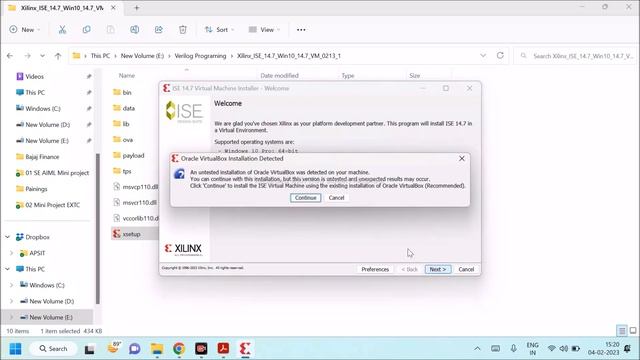Screen dimensions: 640x360
Task: Click the Explorer search box
Action: coord(576,56)
